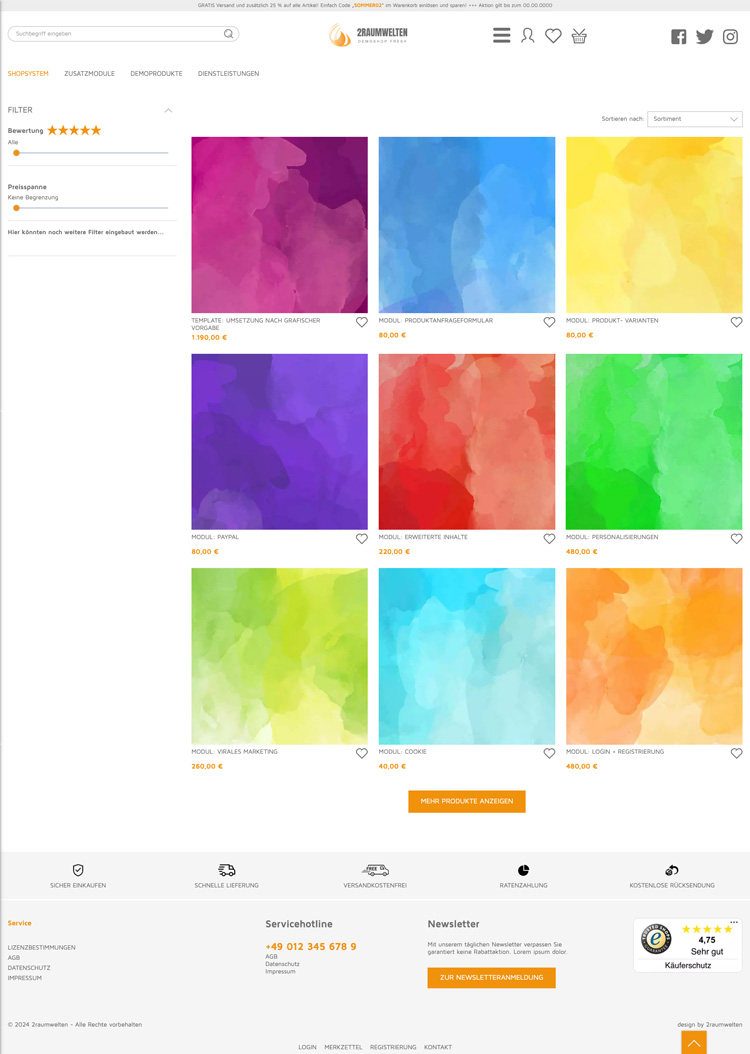
Task: Open the lime Virales Marketing image
Action: point(280,656)
